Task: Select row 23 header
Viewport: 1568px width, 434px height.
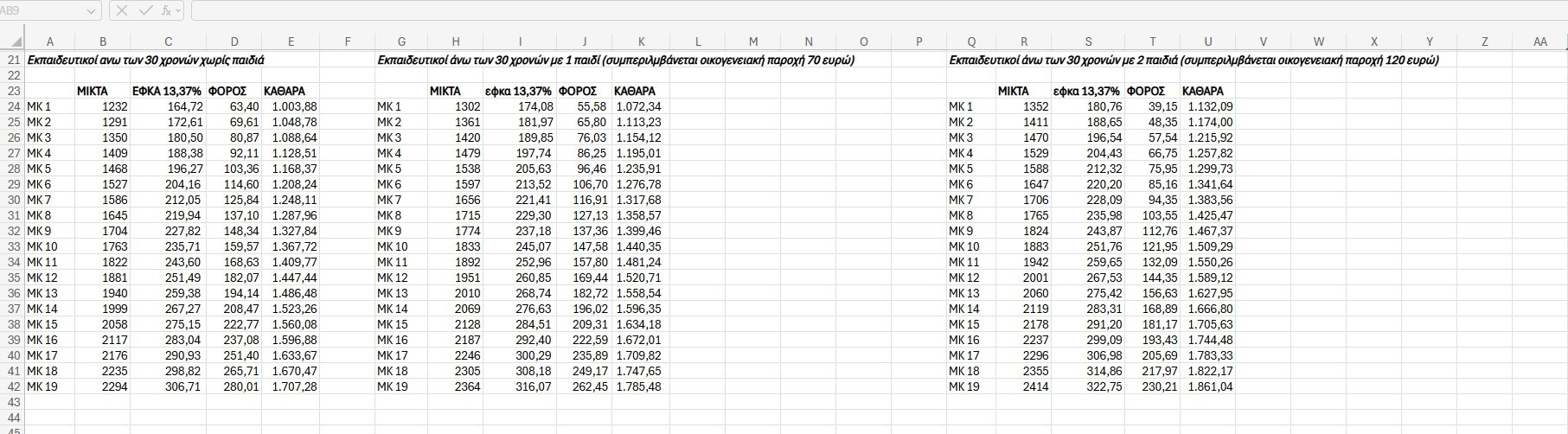Action: tap(12, 91)
